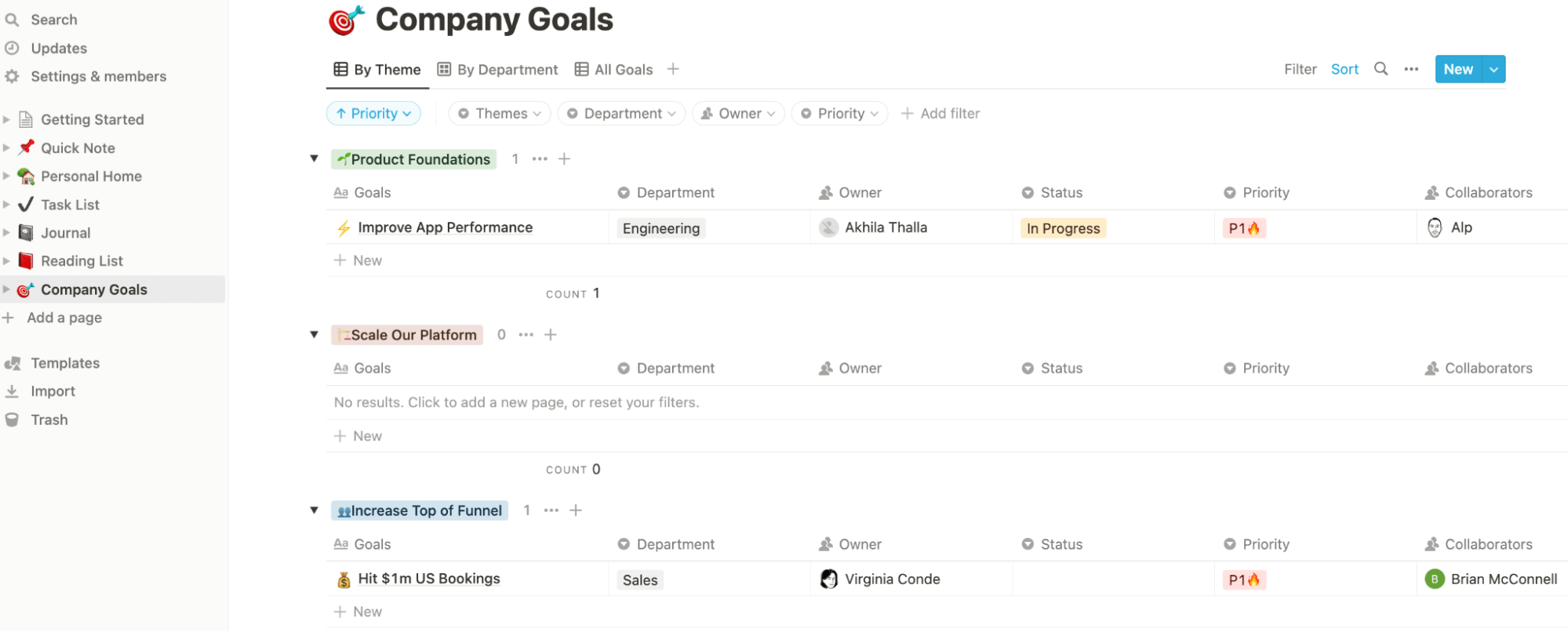
Task: Click the Add filter button
Action: 940,114
